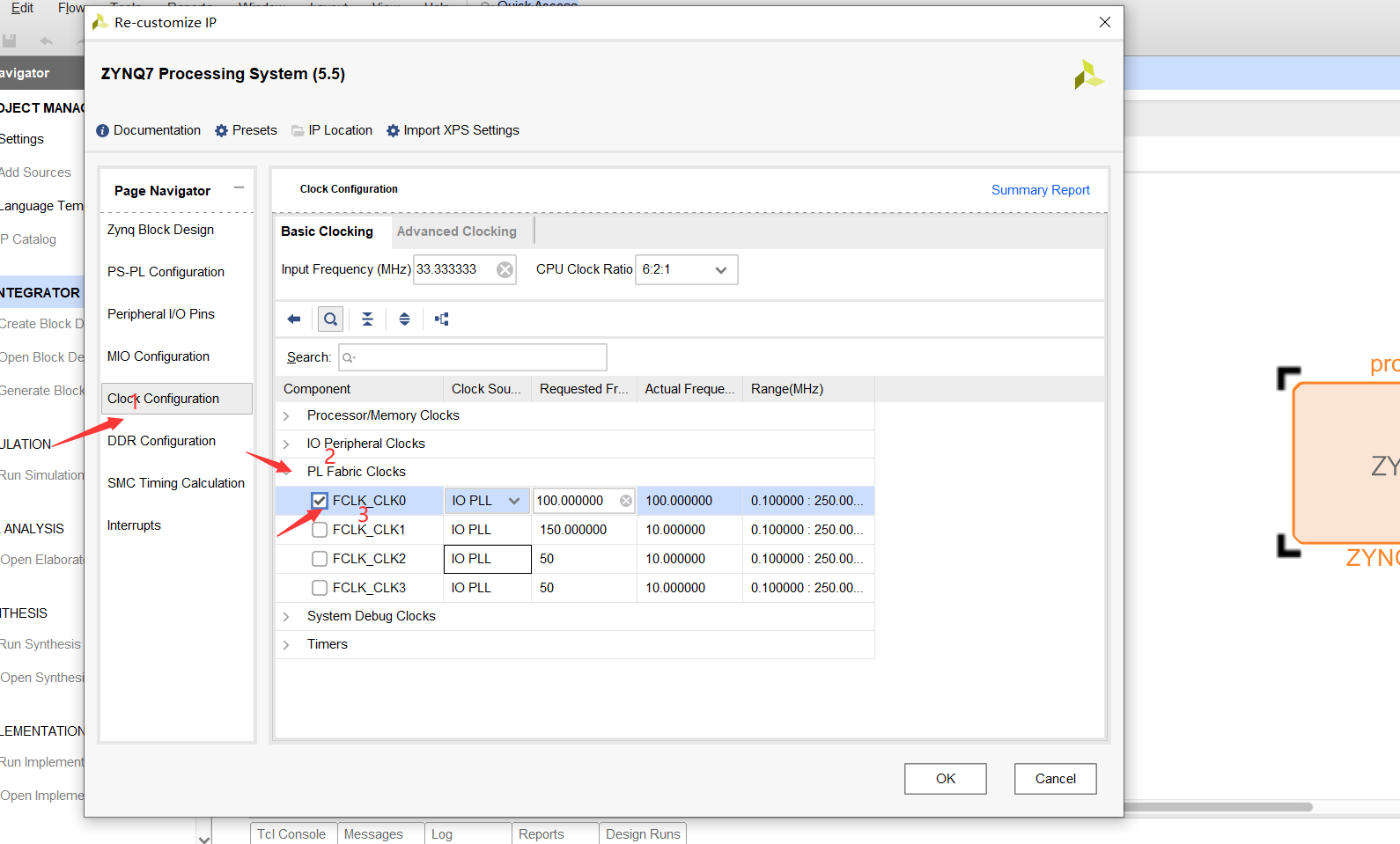Click the Xilinx logo in dialog header
The height and width of the screenshot is (844, 1400).
pos(1088,75)
